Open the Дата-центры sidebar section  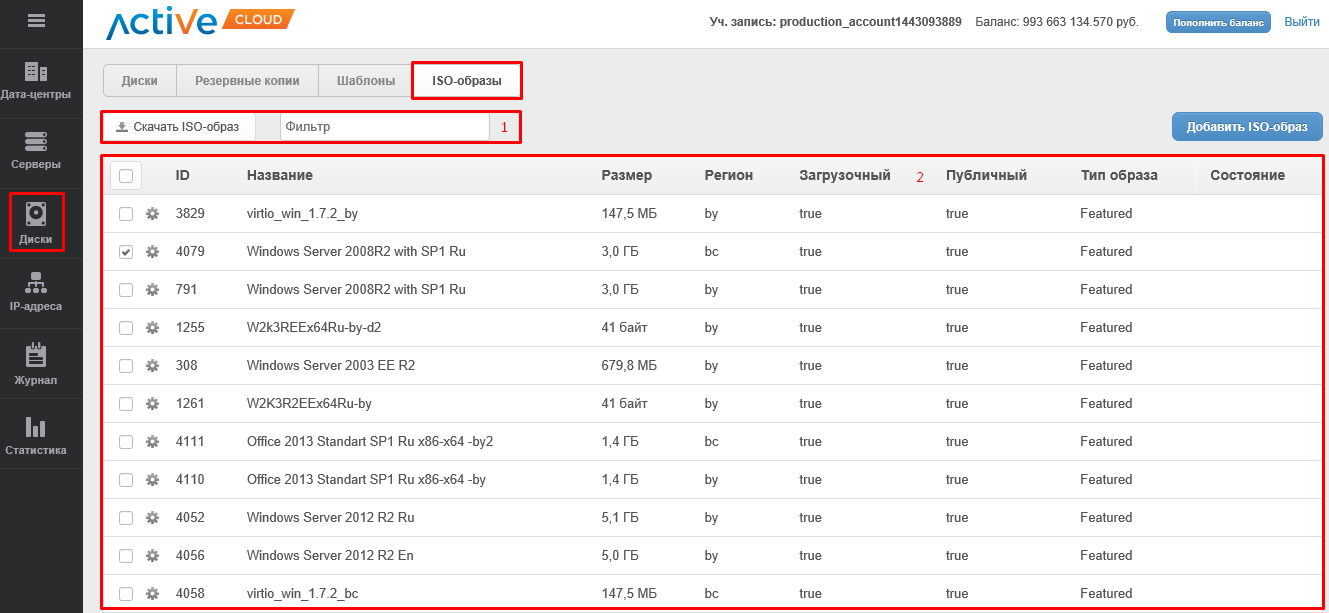pyautogui.click(x=36, y=81)
